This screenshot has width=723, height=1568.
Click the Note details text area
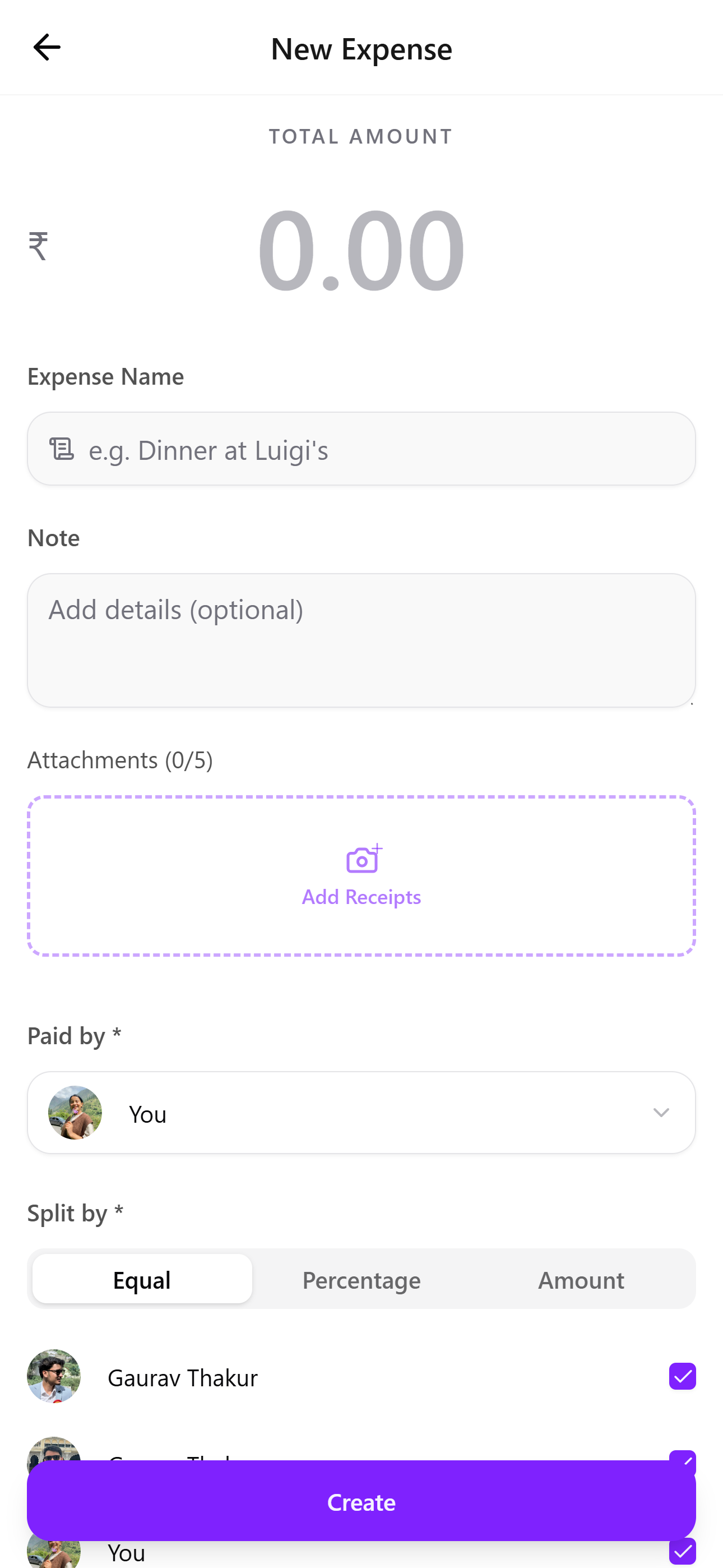pyautogui.click(x=361, y=640)
